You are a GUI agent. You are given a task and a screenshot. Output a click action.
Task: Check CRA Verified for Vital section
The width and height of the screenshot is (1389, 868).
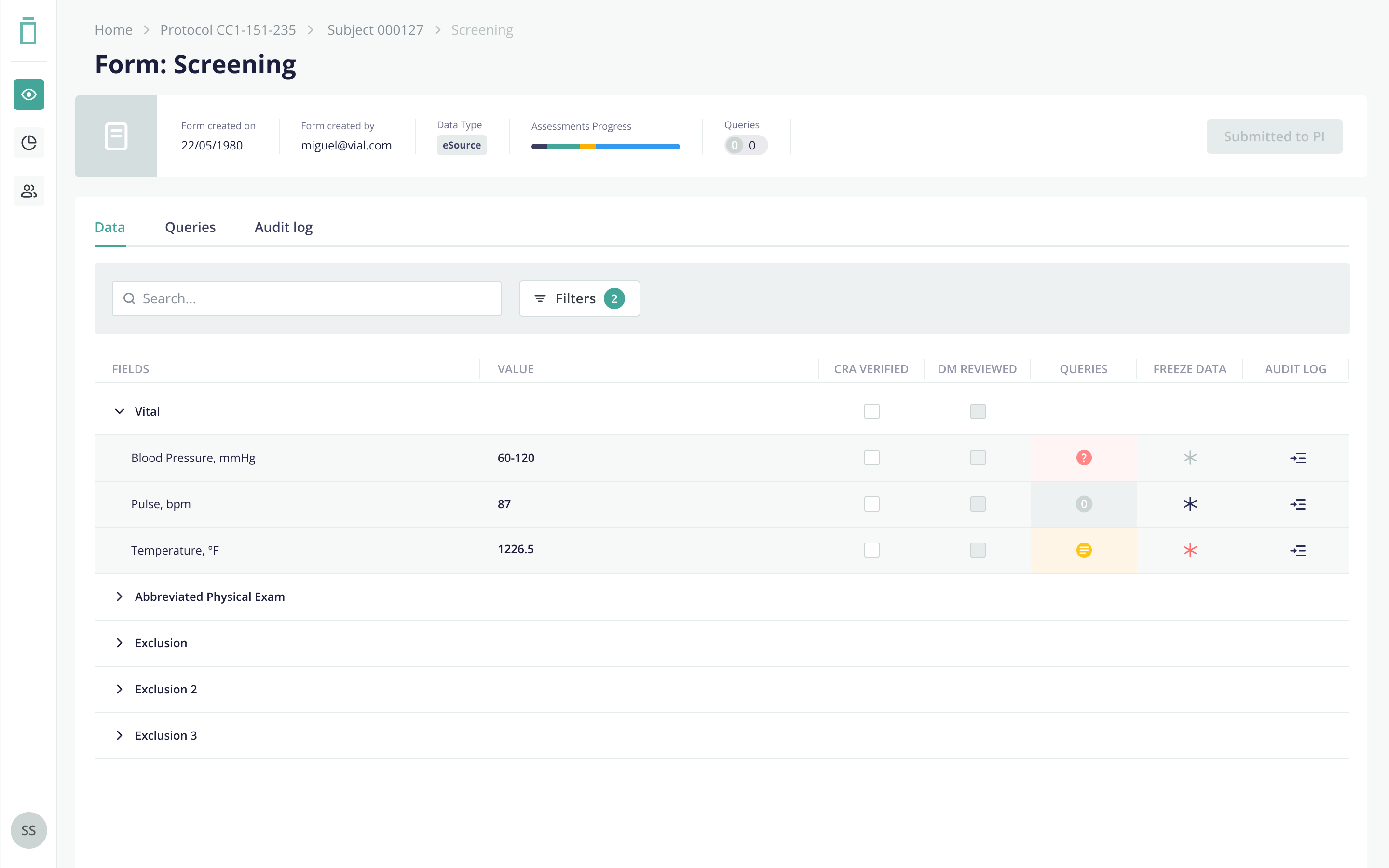click(x=872, y=411)
